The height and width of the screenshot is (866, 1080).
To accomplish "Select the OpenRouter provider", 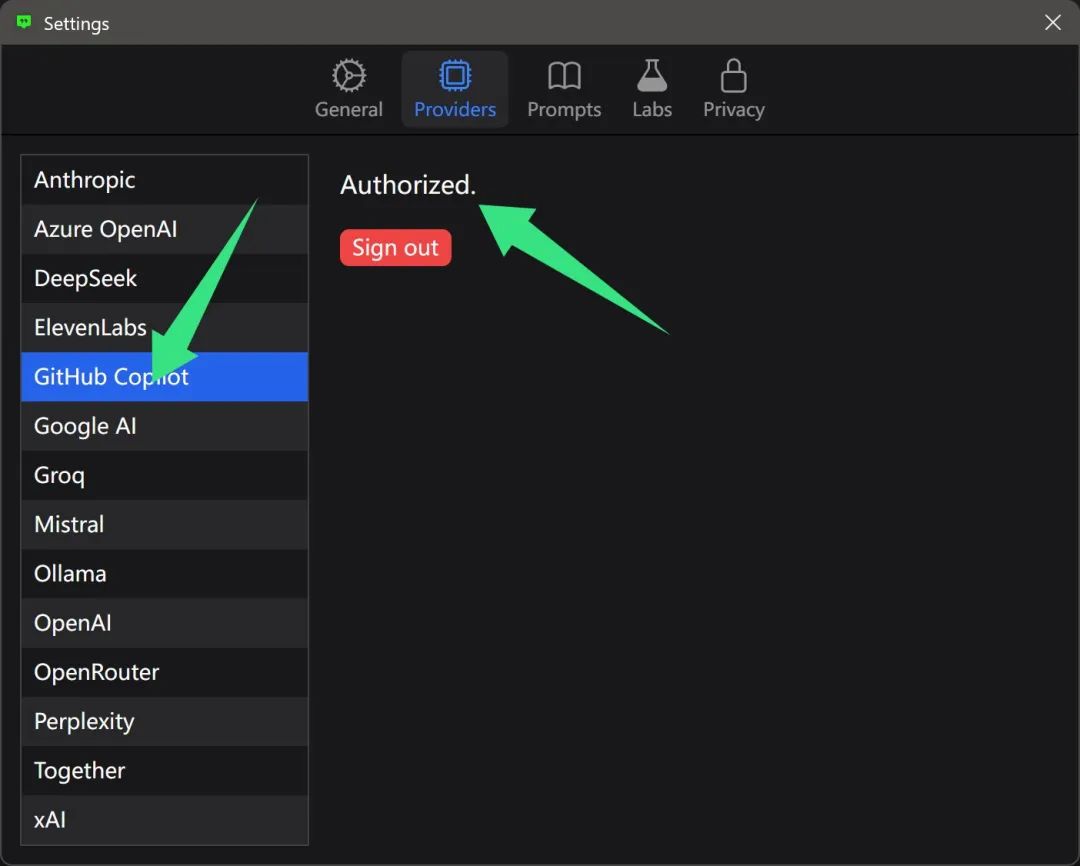I will [165, 672].
